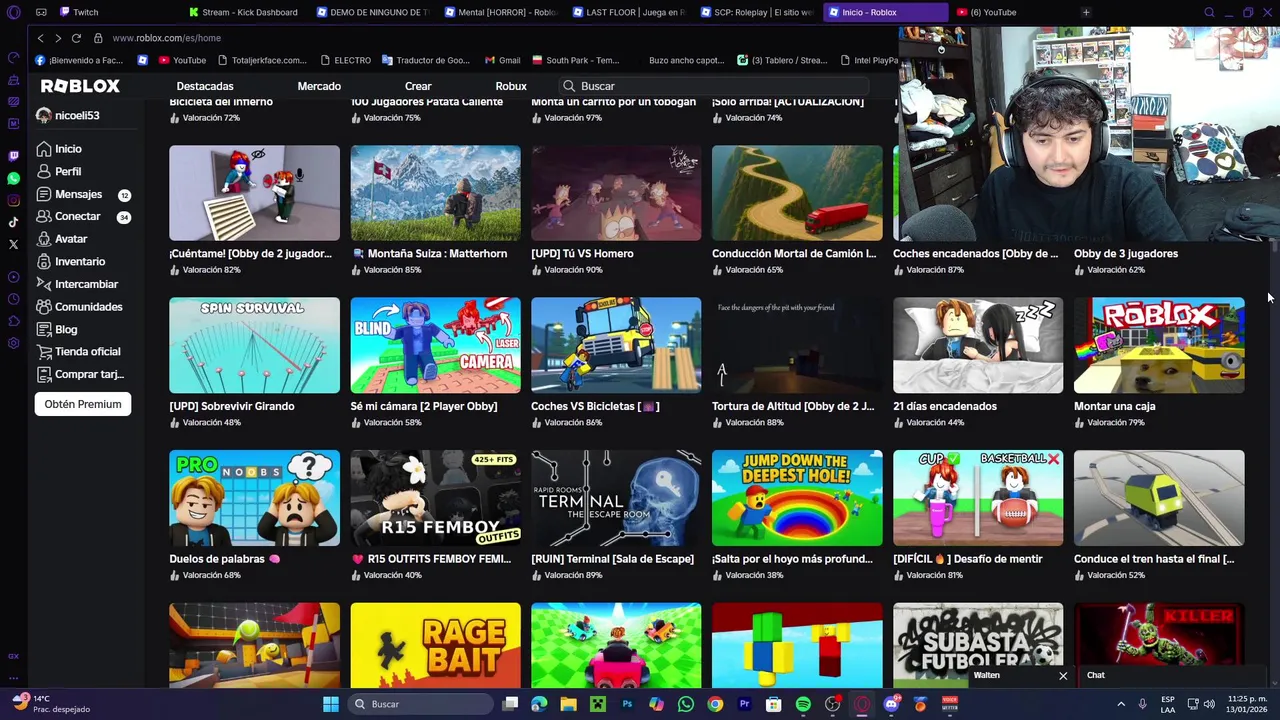Focus the Roblox Buscar search field
Viewport: 1280px width, 720px height.
tap(714, 86)
